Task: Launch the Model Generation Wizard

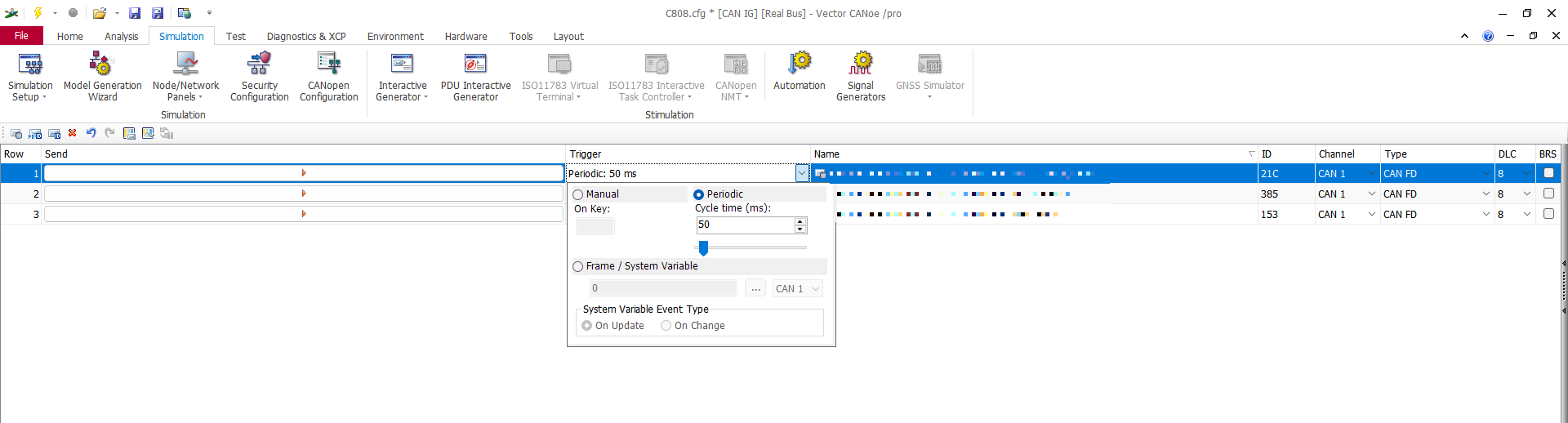Action: point(102,65)
